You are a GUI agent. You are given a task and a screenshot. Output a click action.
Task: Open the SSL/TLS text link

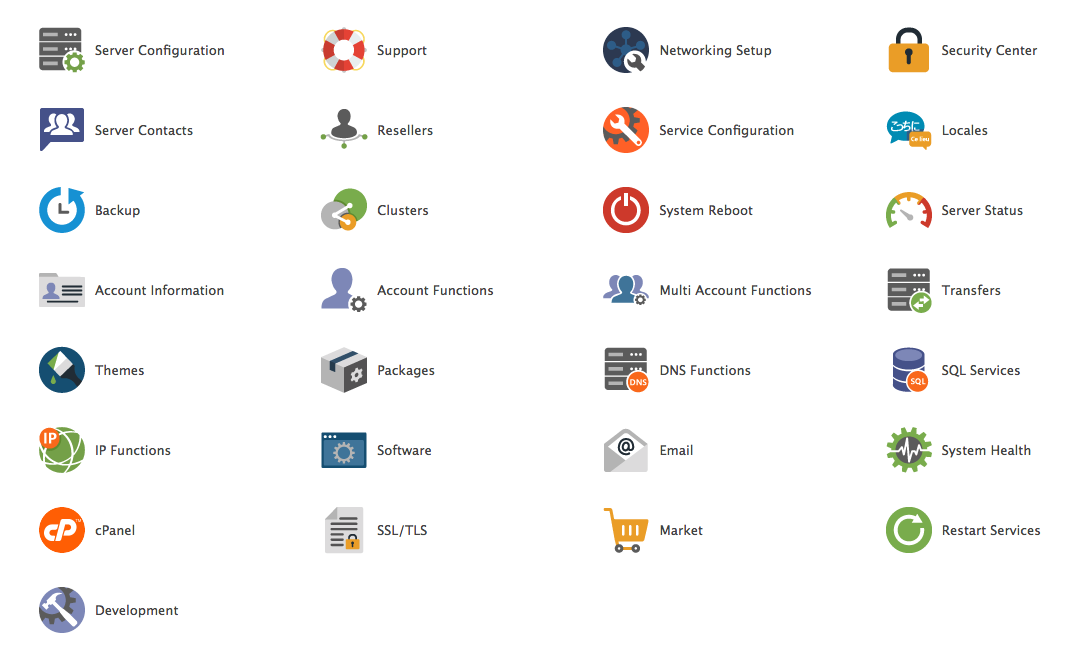point(402,530)
